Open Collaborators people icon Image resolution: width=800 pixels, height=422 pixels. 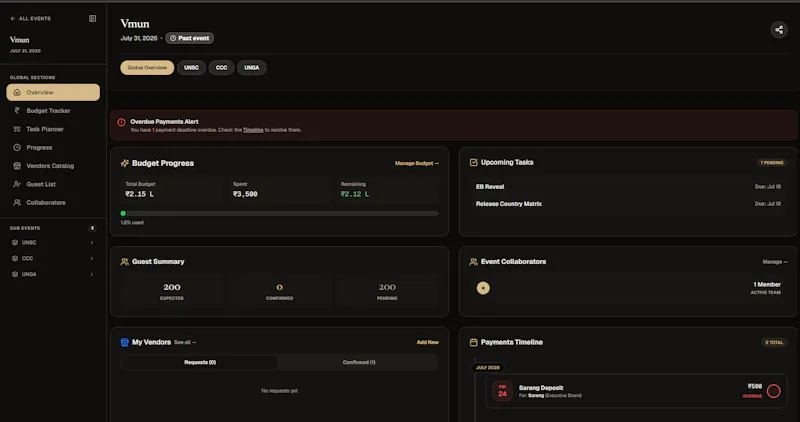point(17,203)
